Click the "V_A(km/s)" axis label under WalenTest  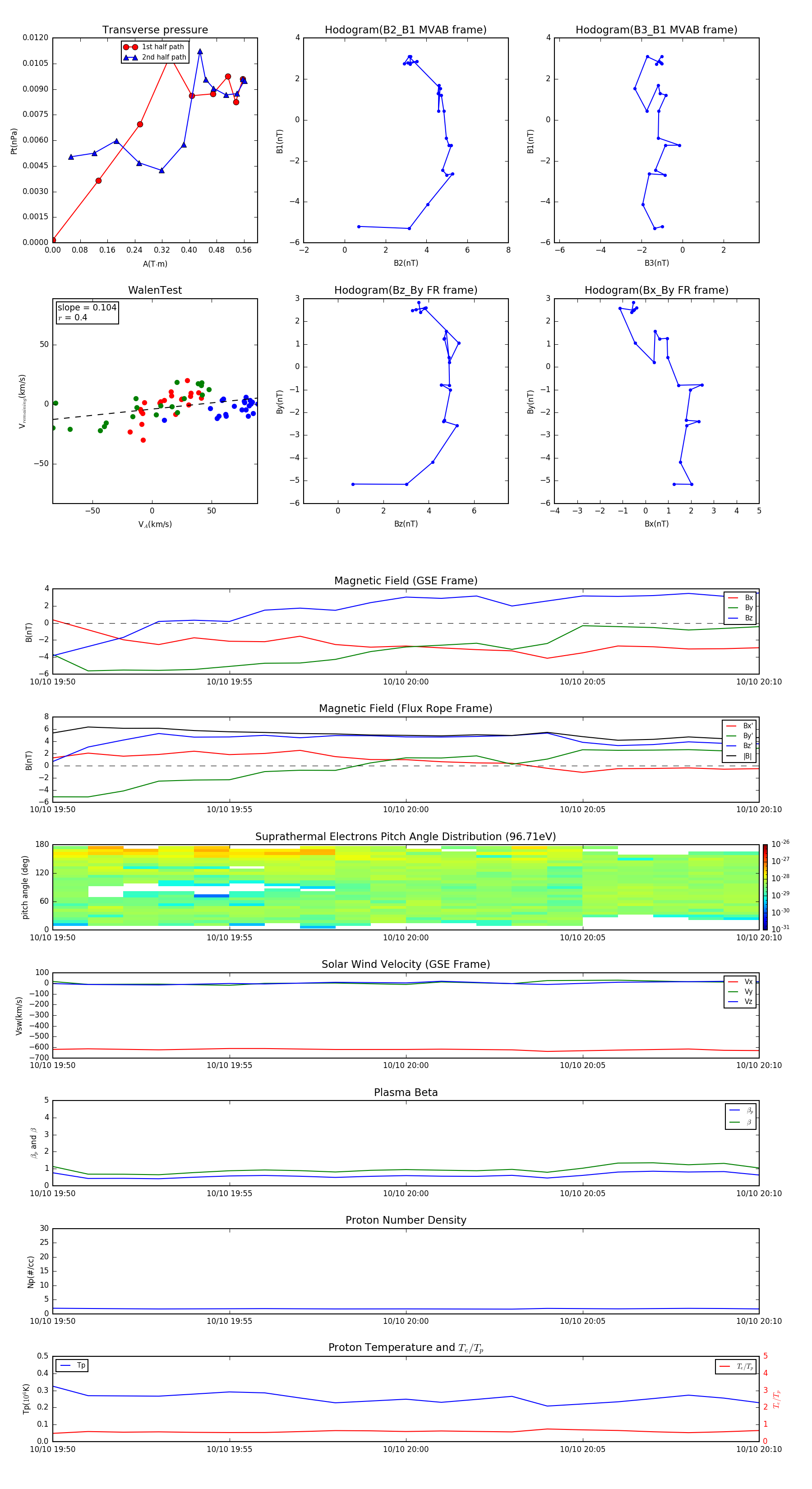(x=155, y=524)
